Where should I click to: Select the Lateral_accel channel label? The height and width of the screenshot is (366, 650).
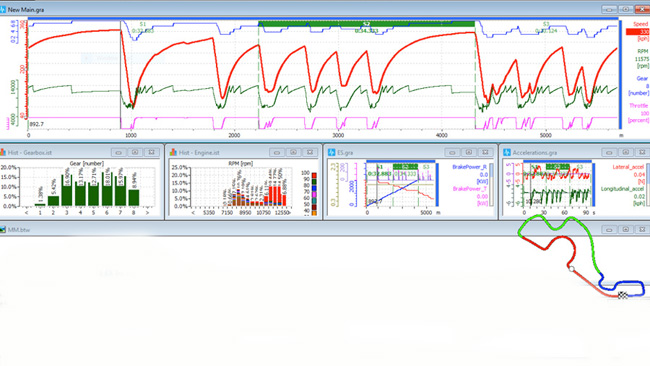coord(628,167)
